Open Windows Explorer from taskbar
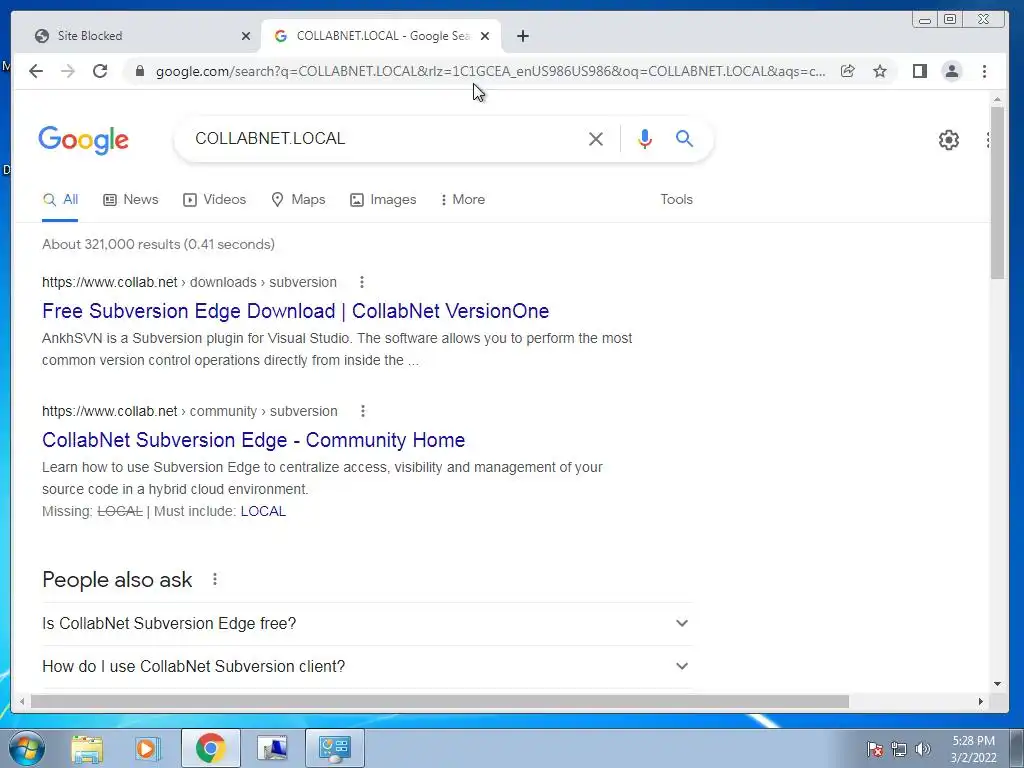The image size is (1024, 768). coord(87,748)
